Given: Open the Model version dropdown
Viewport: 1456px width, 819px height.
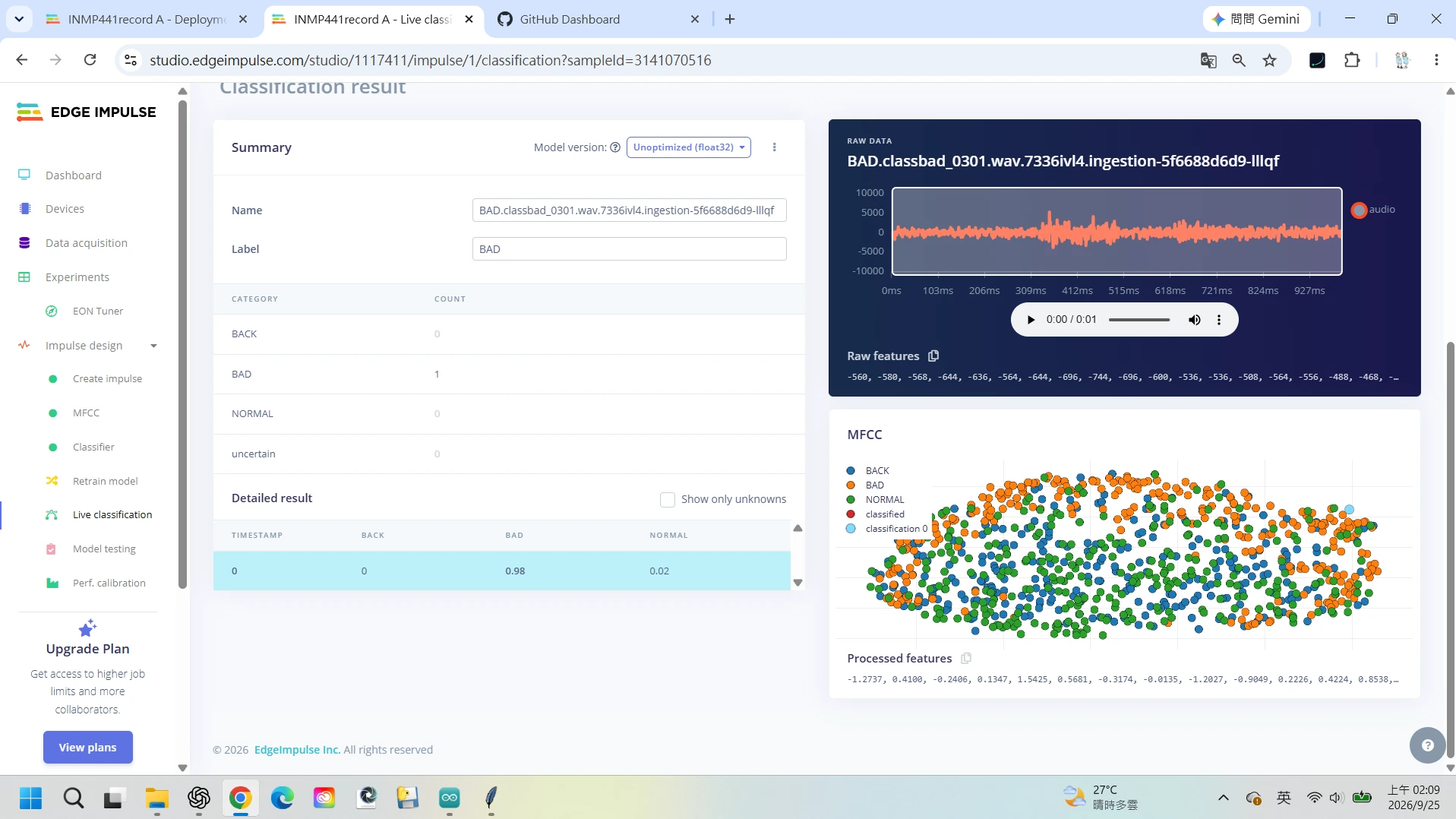Looking at the screenshot, I should point(688,147).
